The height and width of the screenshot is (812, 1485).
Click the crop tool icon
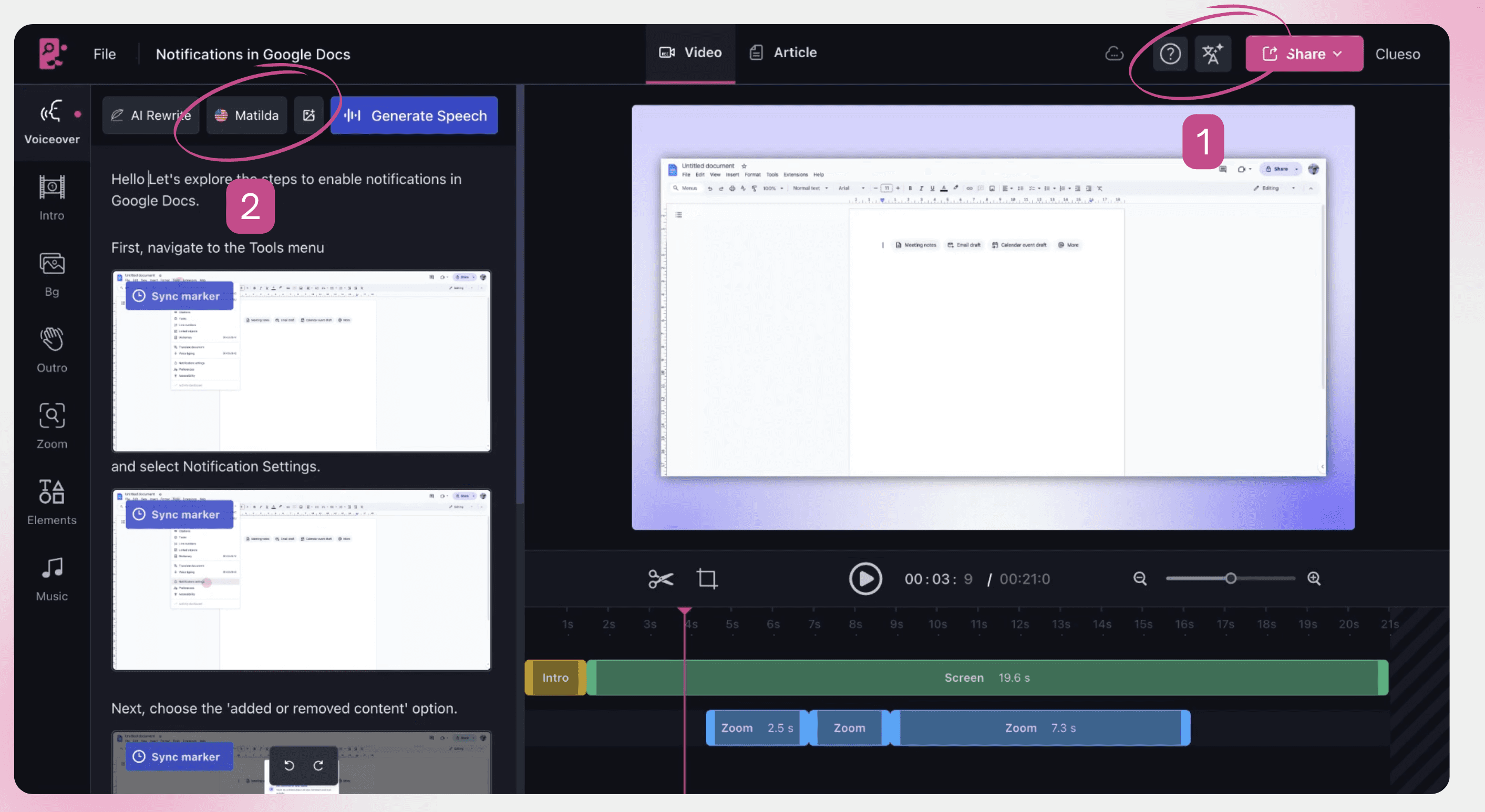(x=707, y=579)
